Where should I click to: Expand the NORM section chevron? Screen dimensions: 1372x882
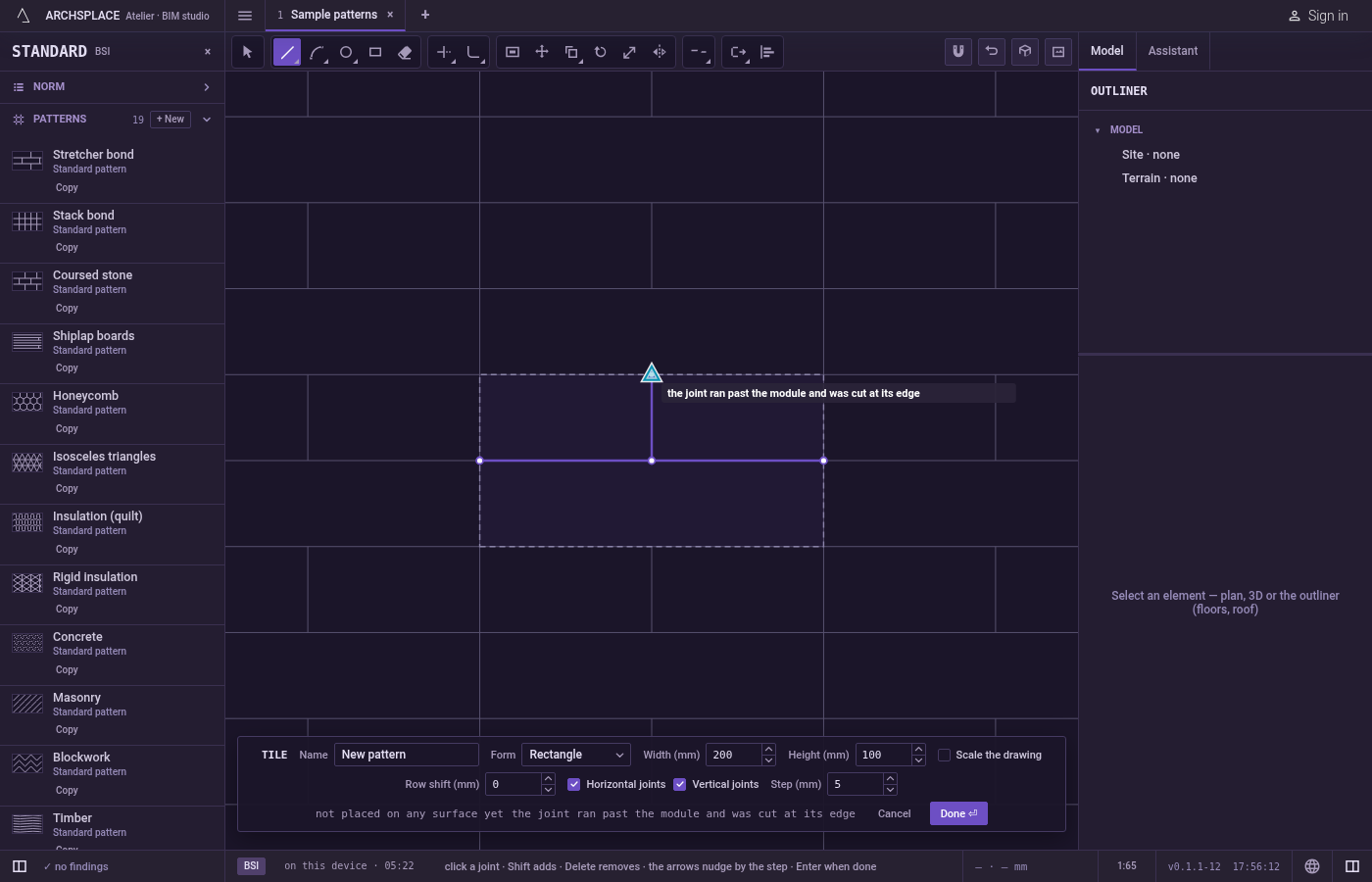(207, 87)
